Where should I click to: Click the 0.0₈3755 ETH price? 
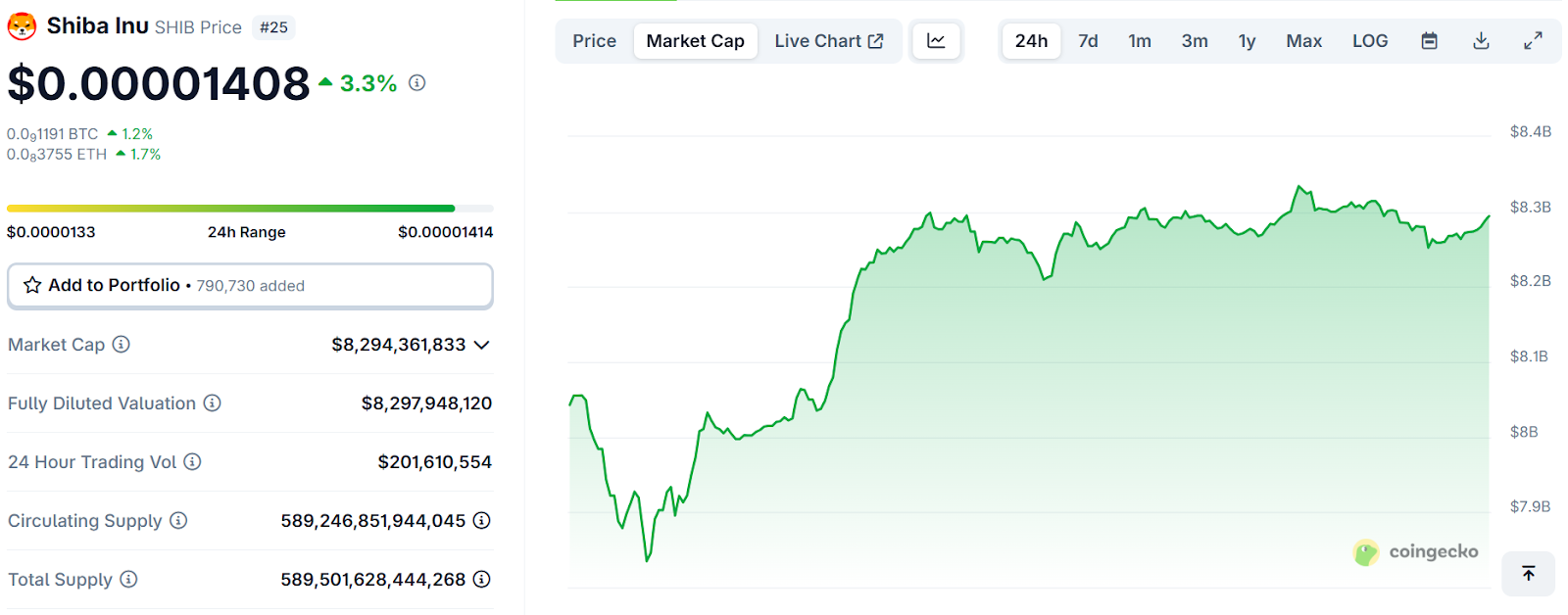[x=57, y=155]
